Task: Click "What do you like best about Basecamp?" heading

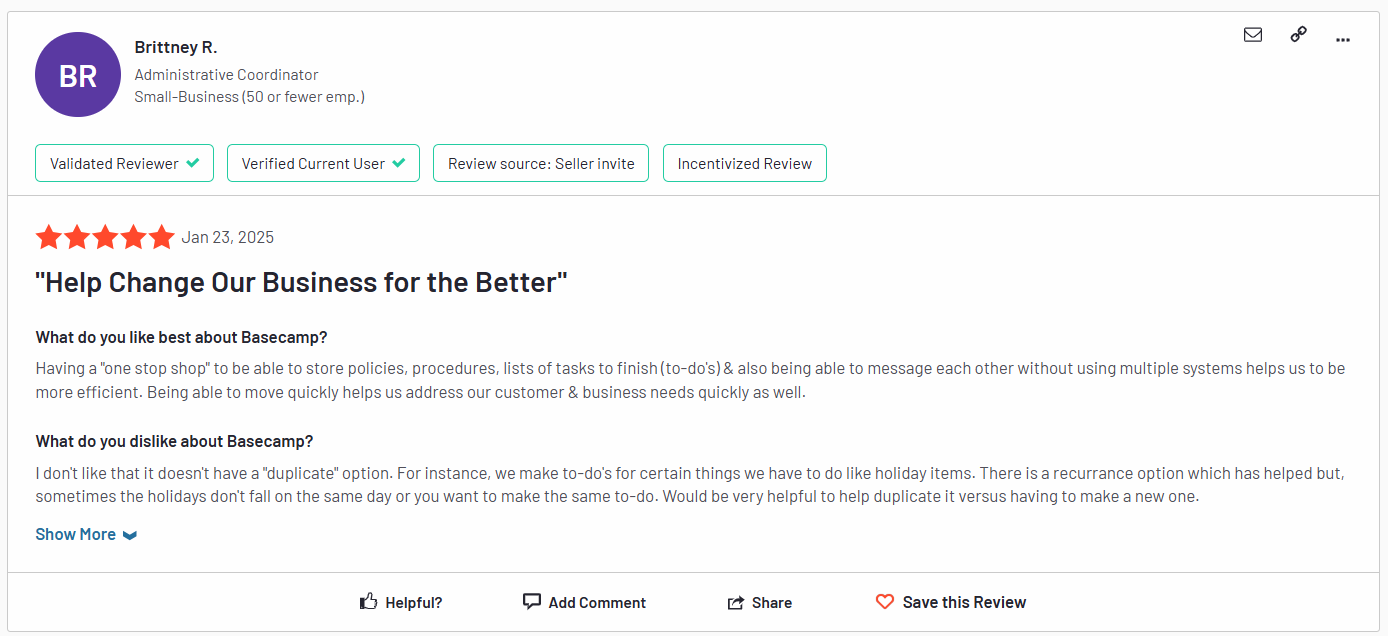Action: pos(182,337)
